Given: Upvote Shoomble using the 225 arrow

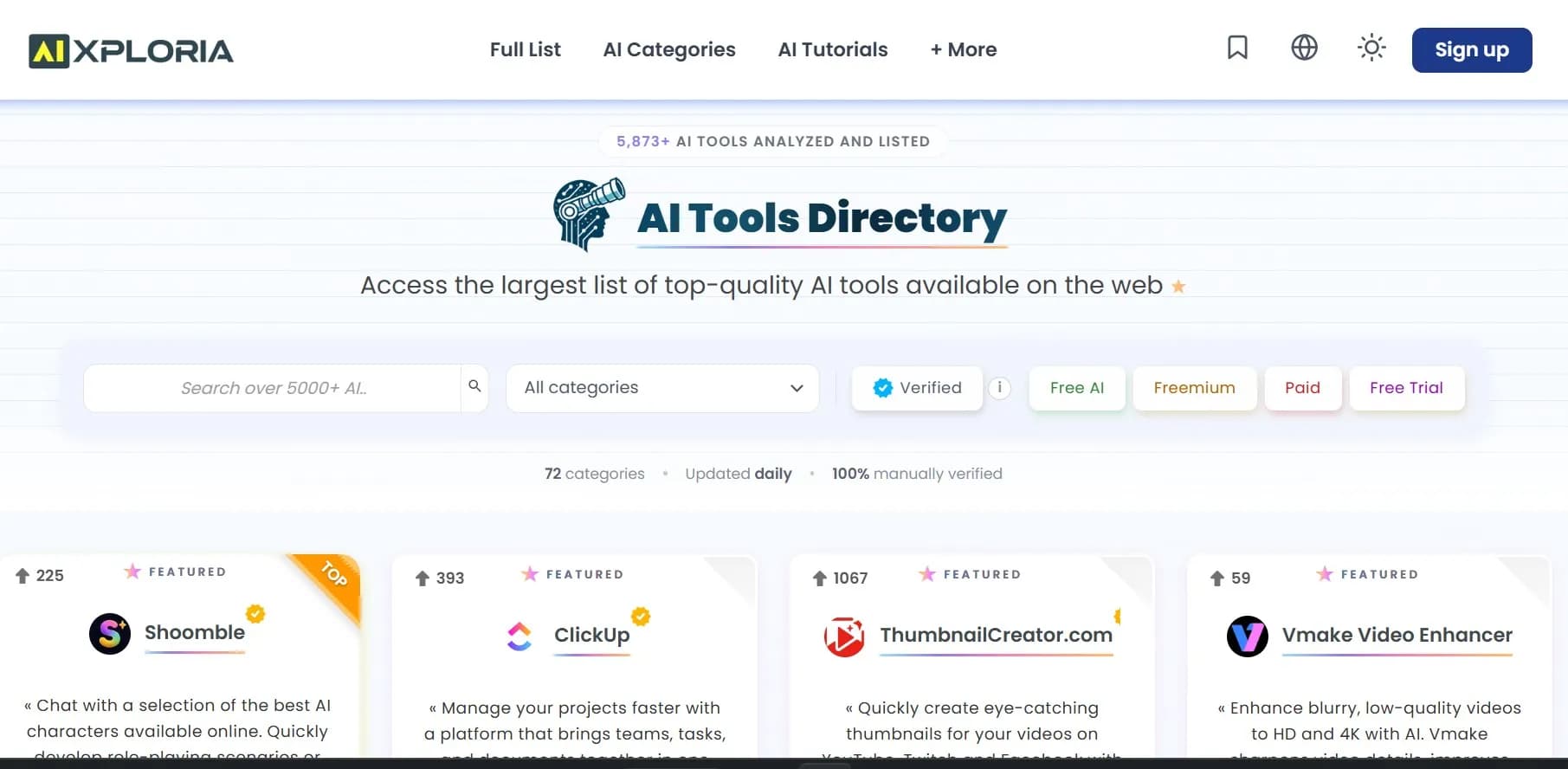Looking at the screenshot, I should coord(23,576).
